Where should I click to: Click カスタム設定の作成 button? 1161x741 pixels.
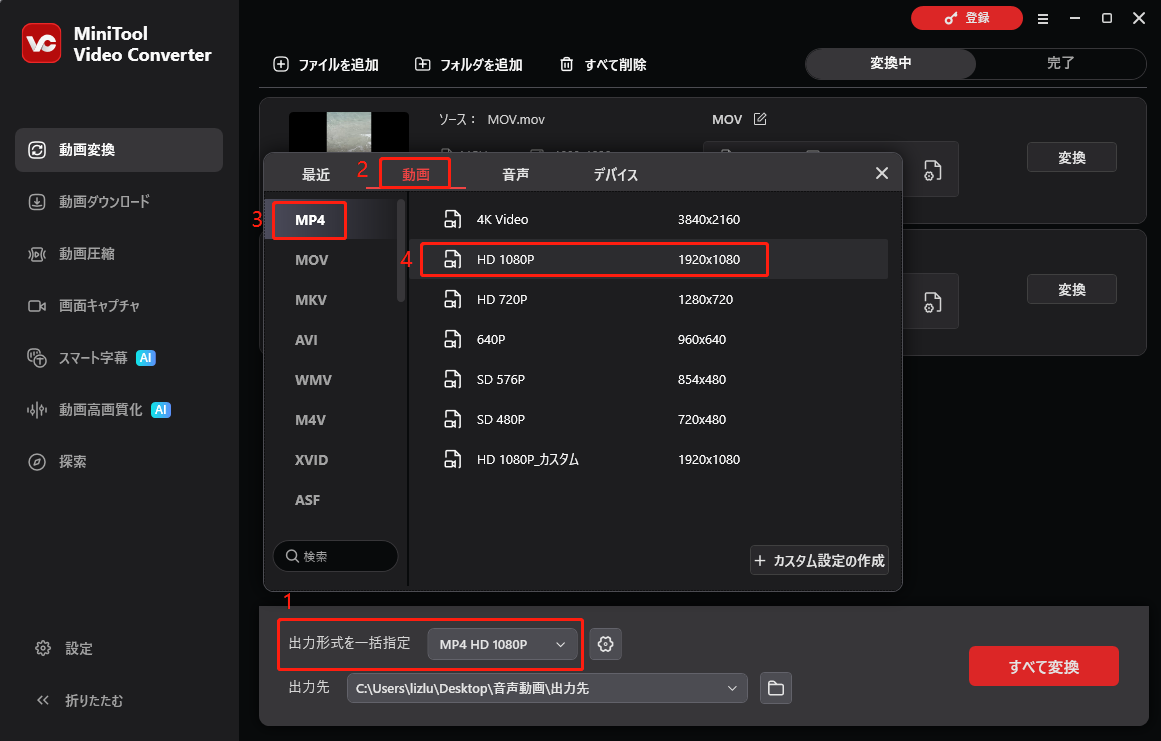pos(819,560)
